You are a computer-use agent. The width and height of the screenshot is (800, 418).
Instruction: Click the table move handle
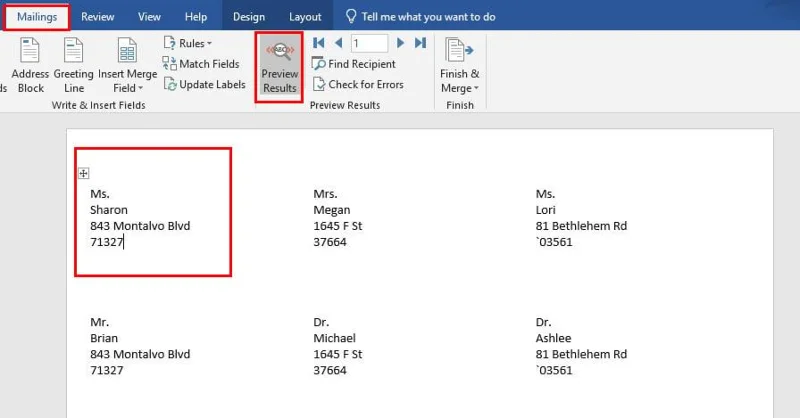(84, 174)
